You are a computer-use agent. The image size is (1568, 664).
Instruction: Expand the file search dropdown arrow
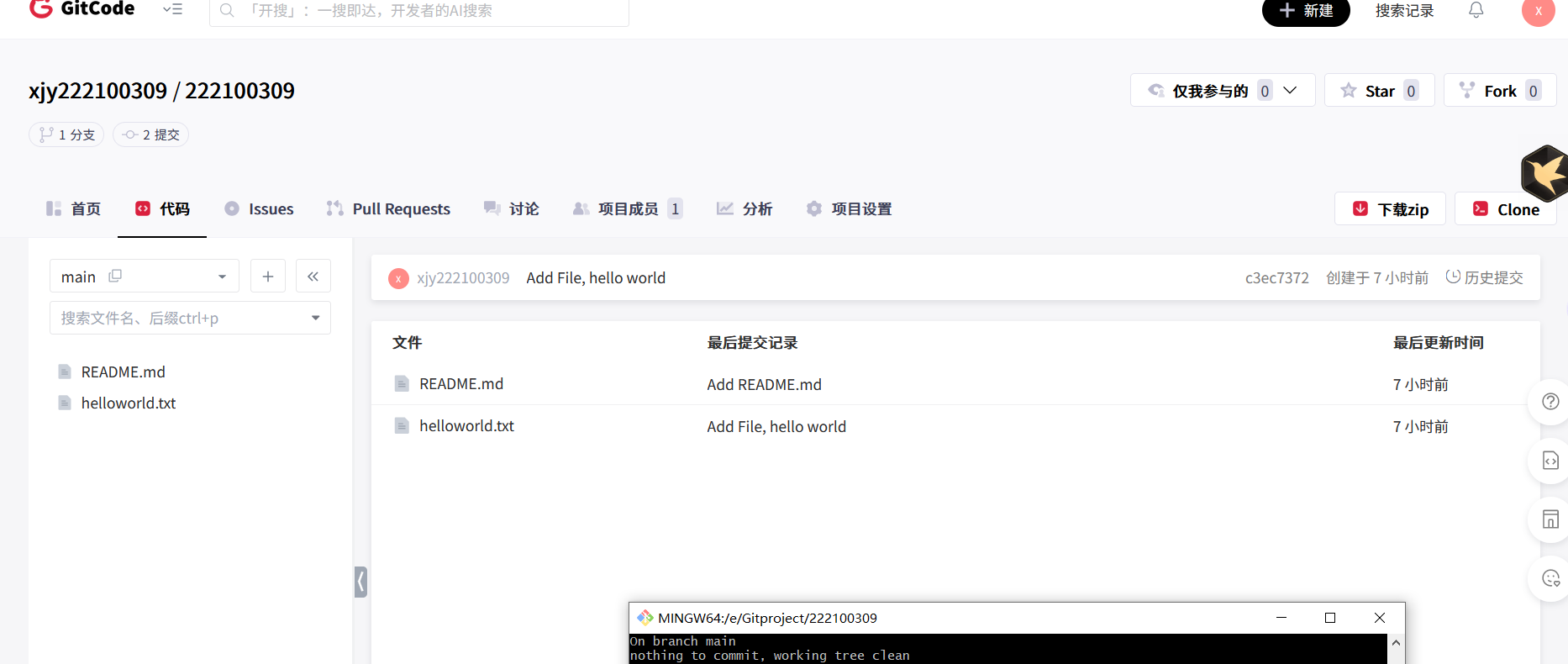click(x=315, y=318)
